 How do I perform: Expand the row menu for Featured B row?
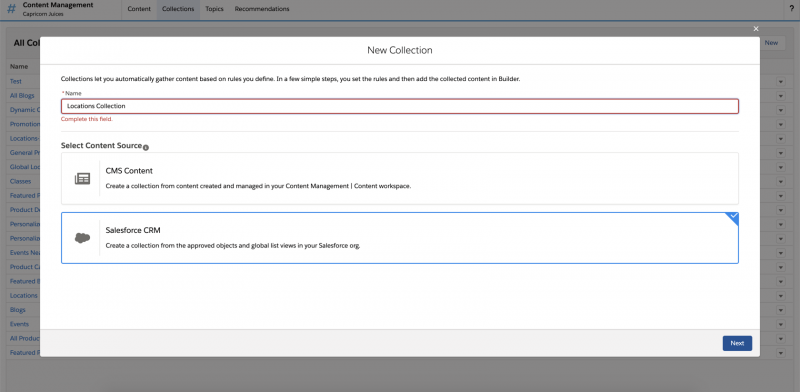click(781, 282)
